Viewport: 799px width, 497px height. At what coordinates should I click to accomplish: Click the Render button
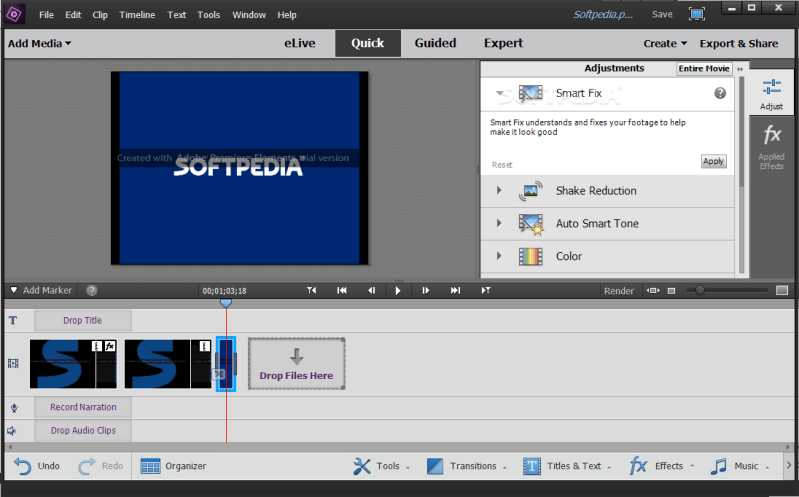click(x=619, y=291)
